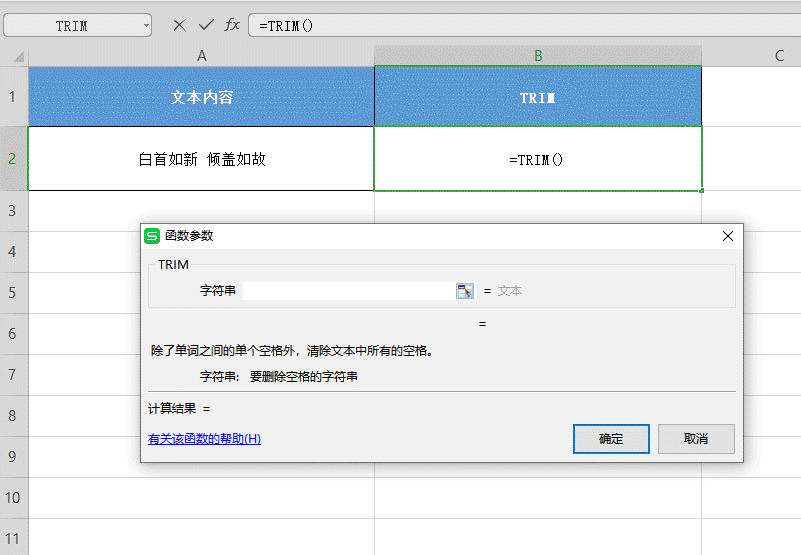Click the select-all corner of the sheet
This screenshot has width=801, height=555.
[13, 56]
